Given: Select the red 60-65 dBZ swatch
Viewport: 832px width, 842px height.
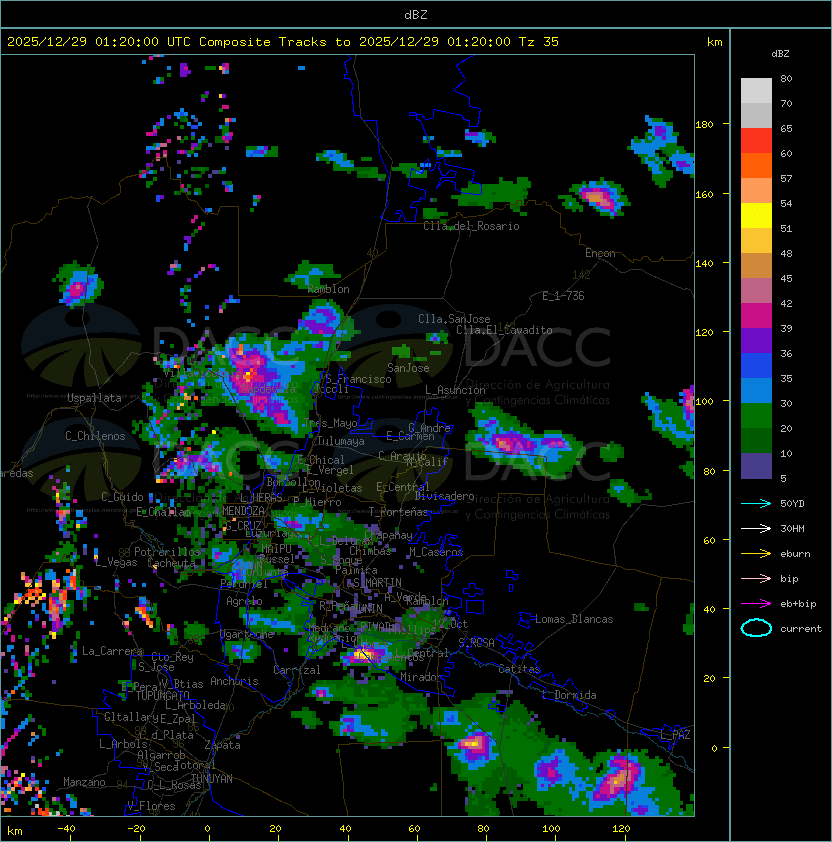Looking at the screenshot, I should pyautogui.click(x=756, y=141).
